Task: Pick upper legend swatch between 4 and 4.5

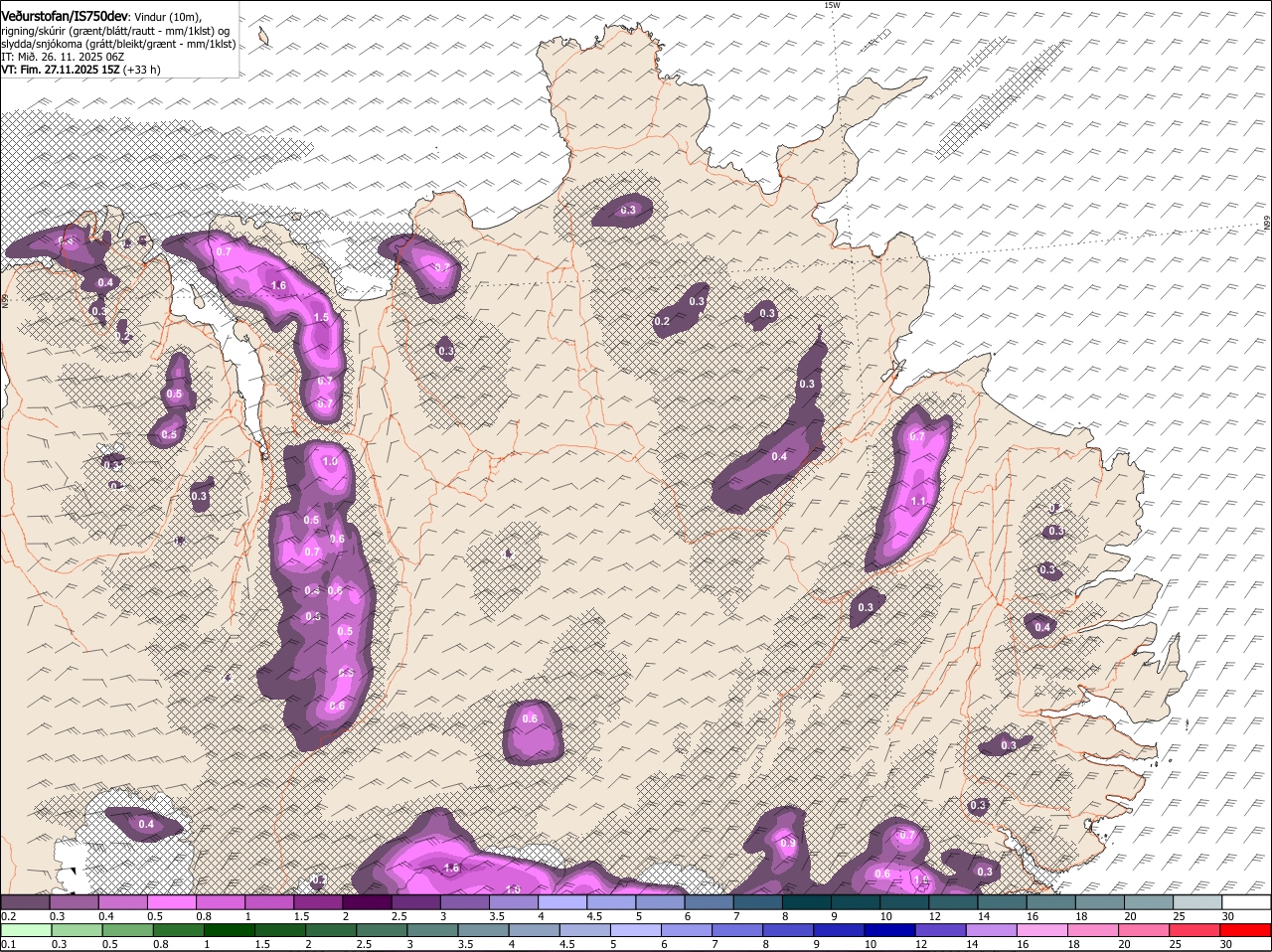Action: [562, 902]
